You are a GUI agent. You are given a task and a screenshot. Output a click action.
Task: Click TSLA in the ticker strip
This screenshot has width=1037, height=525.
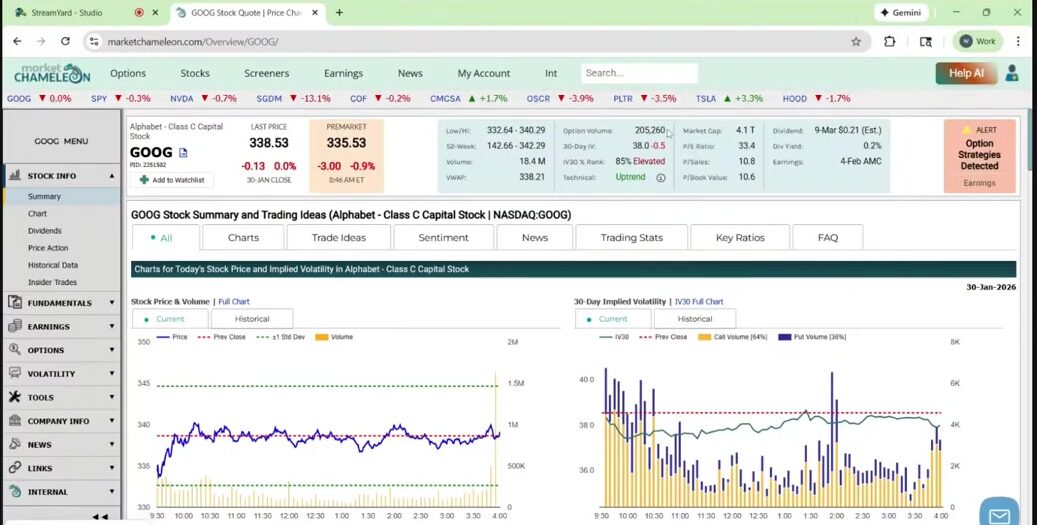[706, 99]
